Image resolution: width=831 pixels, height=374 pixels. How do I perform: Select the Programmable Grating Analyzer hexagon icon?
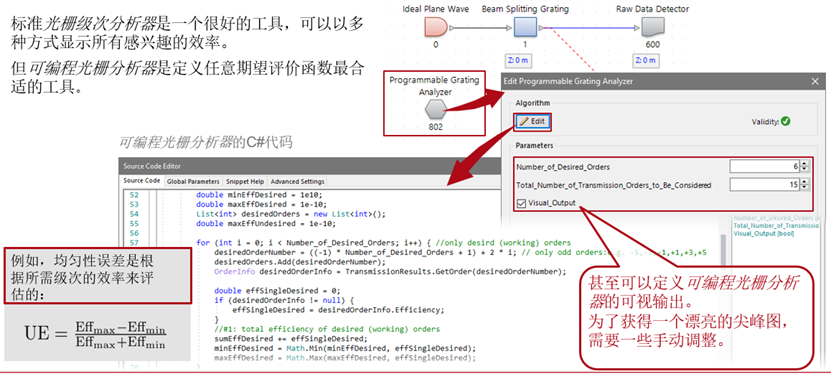click(x=435, y=111)
